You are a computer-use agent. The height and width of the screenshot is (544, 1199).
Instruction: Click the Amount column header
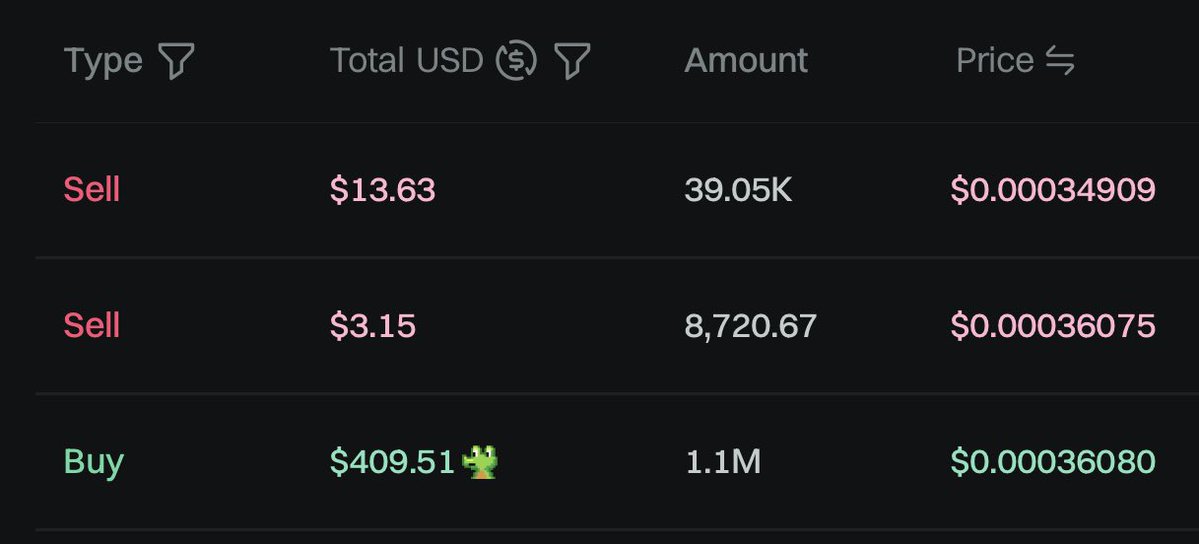coord(746,60)
